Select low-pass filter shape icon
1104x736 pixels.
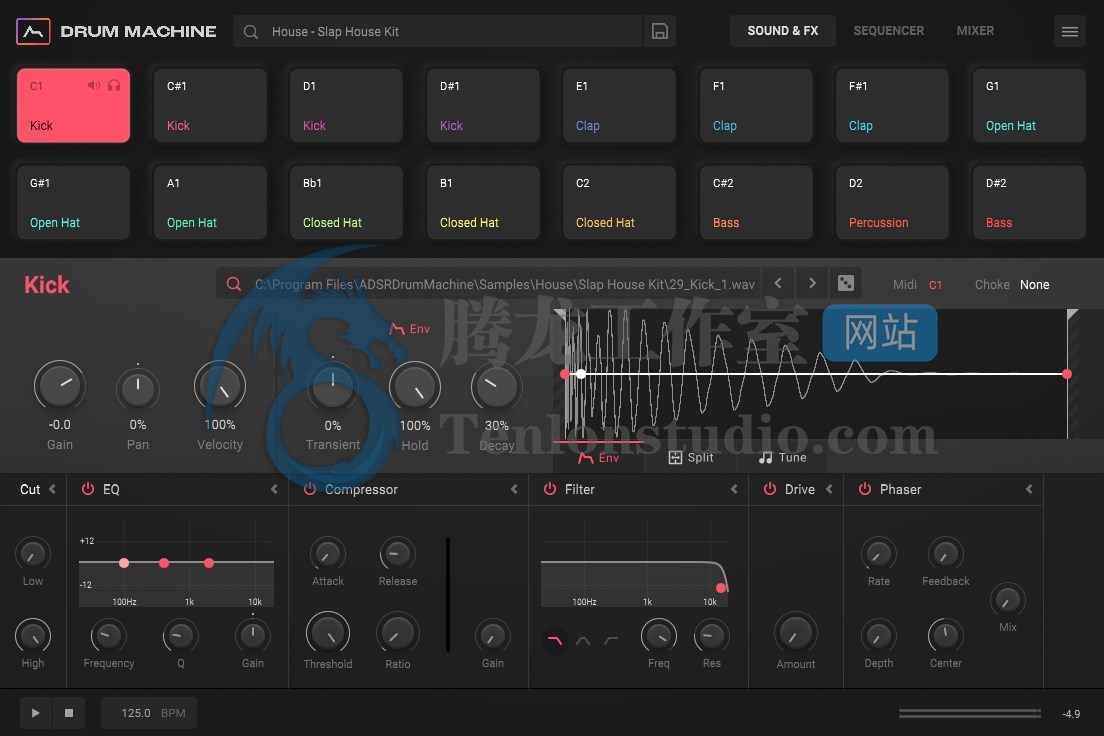[555, 640]
